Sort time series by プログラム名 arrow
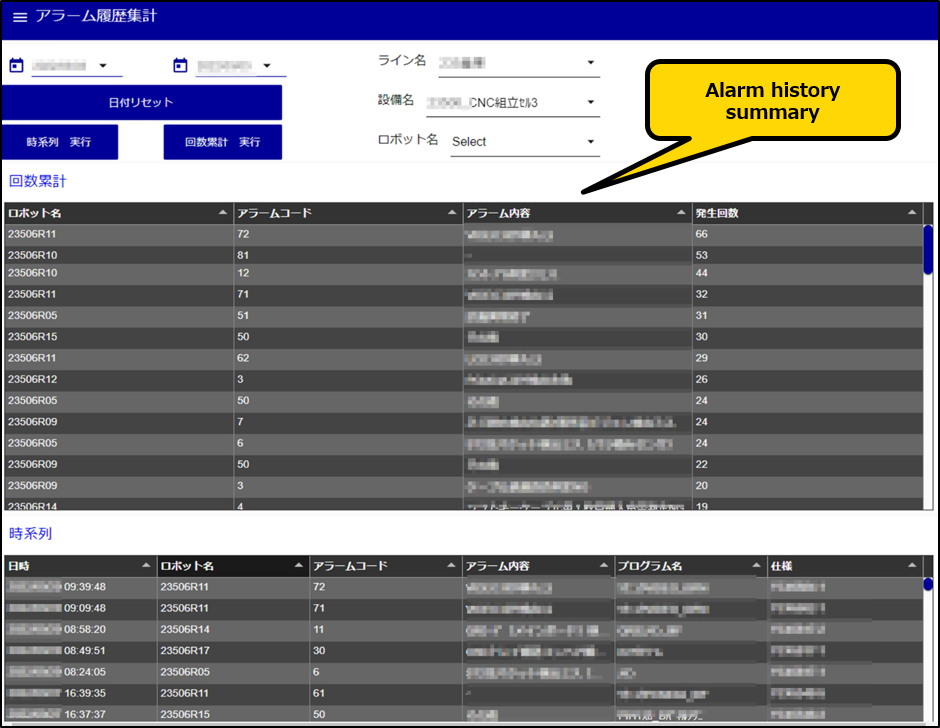 pos(756,566)
